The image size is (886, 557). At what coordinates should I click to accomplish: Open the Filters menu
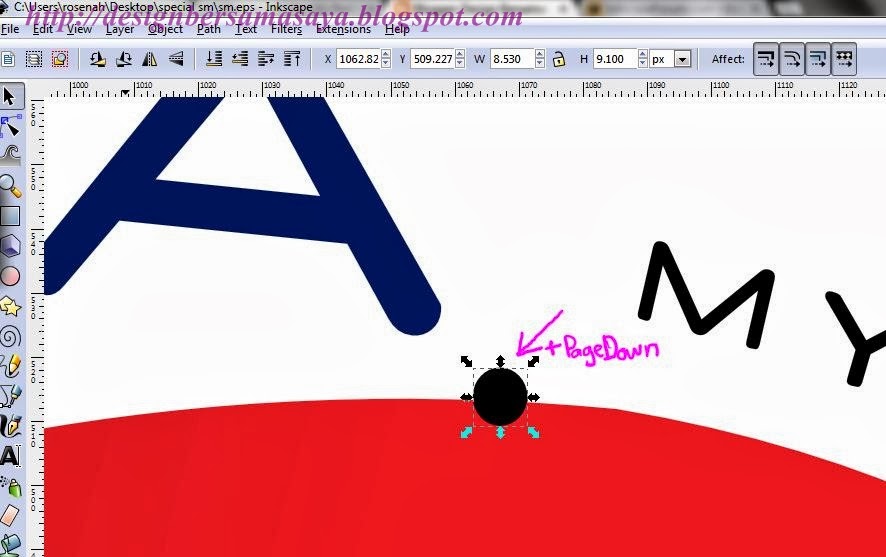(x=286, y=29)
